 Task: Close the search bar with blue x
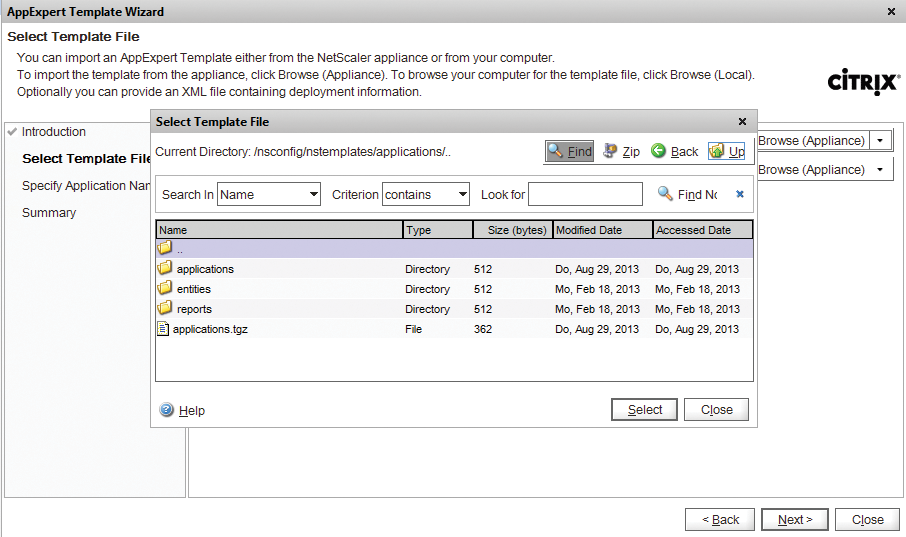[x=740, y=194]
